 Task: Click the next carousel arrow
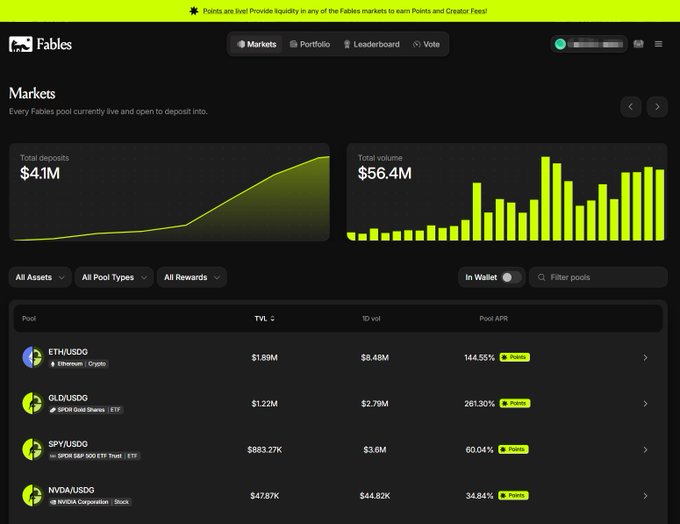(x=657, y=107)
